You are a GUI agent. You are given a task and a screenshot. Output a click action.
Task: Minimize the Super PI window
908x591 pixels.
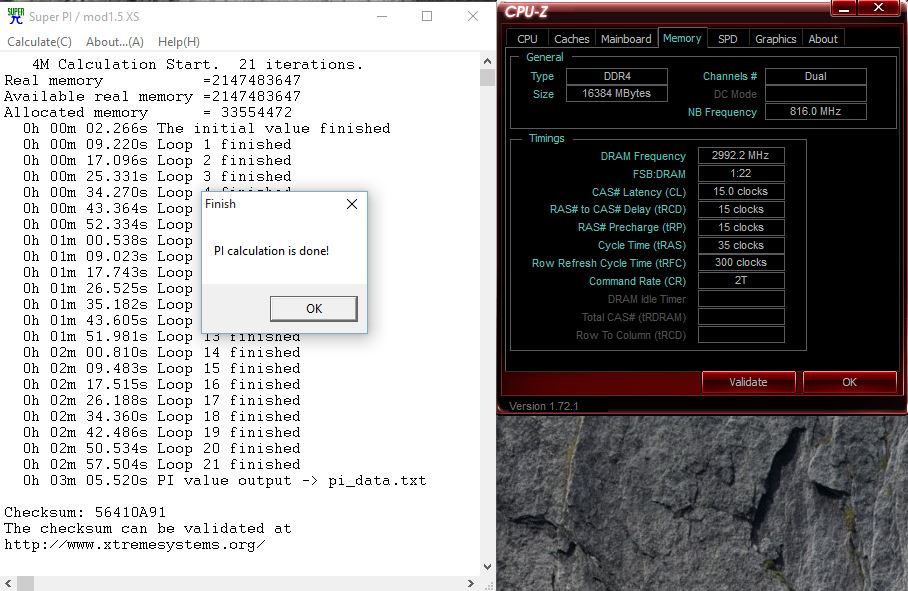click(382, 16)
